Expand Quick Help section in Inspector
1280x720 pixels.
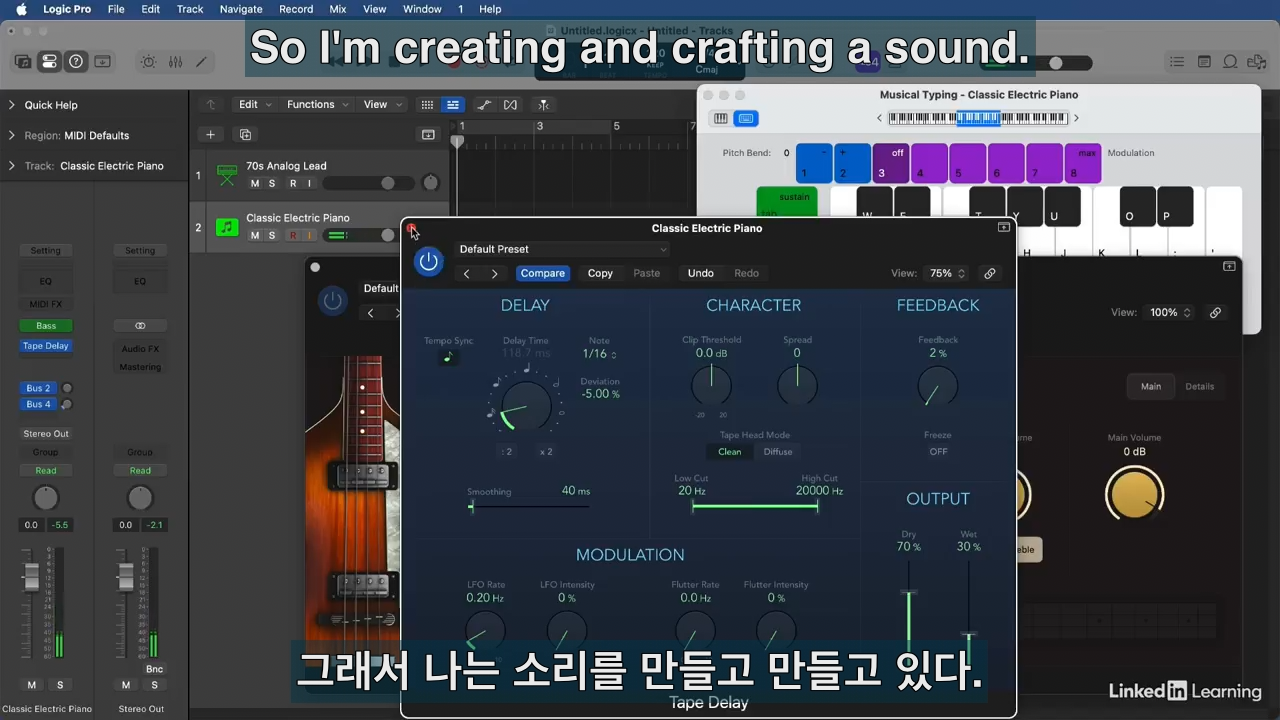click(x=12, y=105)
